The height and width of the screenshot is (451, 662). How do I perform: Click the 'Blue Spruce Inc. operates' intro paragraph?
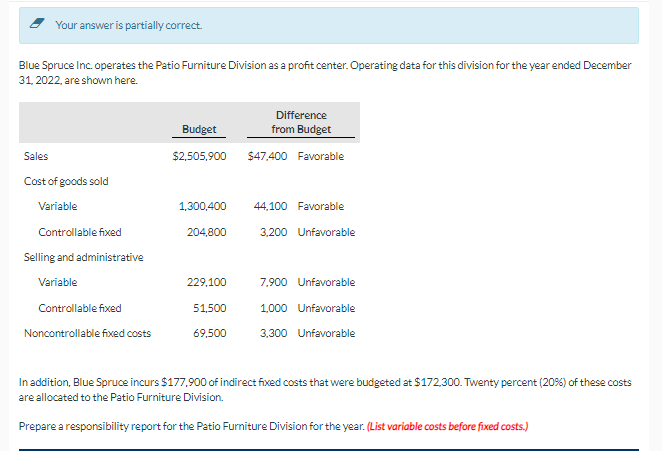[325, 73]
